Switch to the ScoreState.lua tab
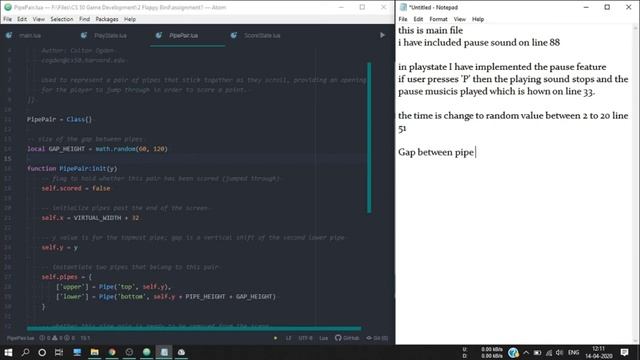Image resolution: width=640 pixels, height=360 pixels. pos(262,36)
